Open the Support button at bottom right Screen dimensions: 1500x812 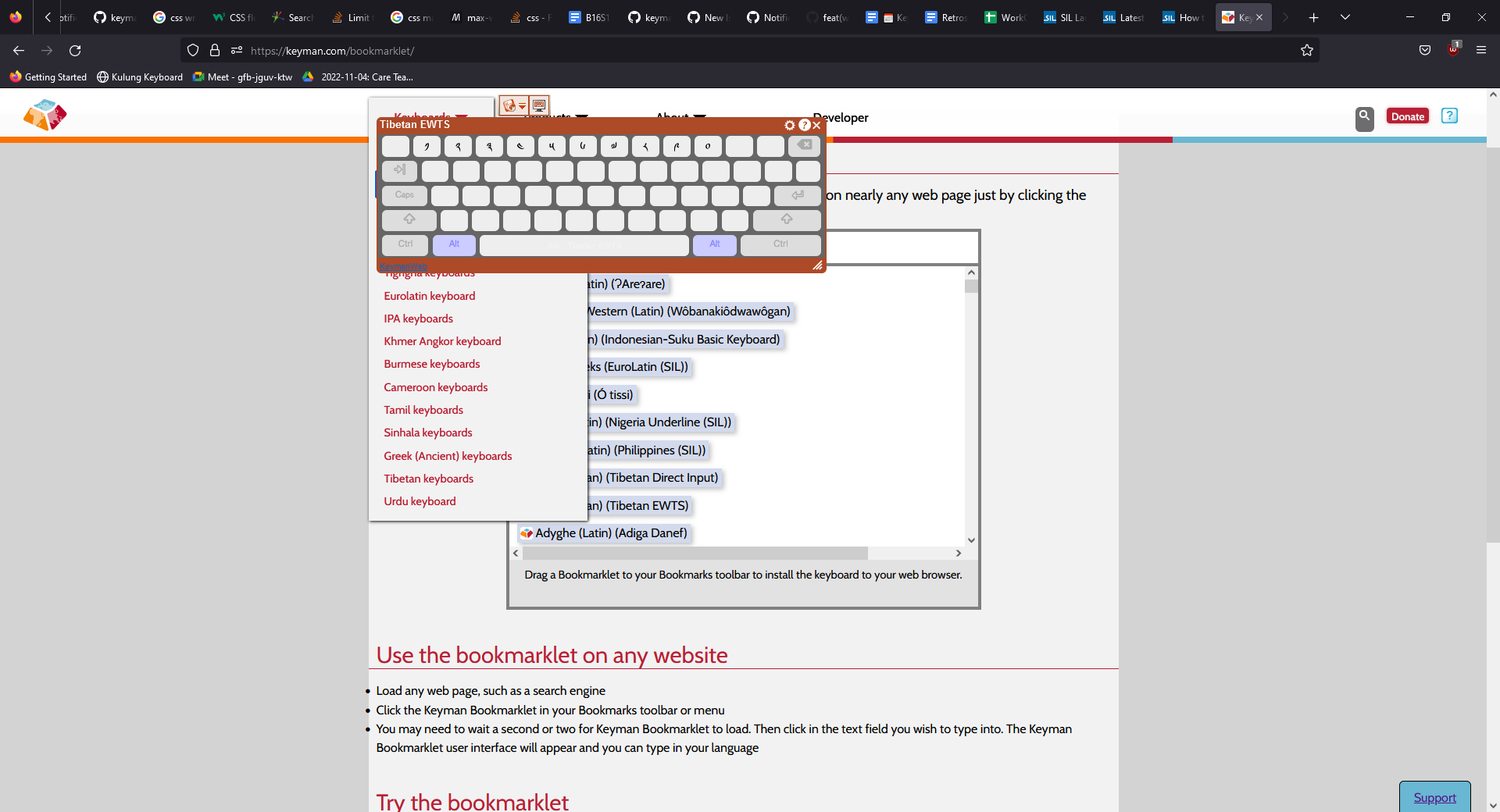[1434, 797]
